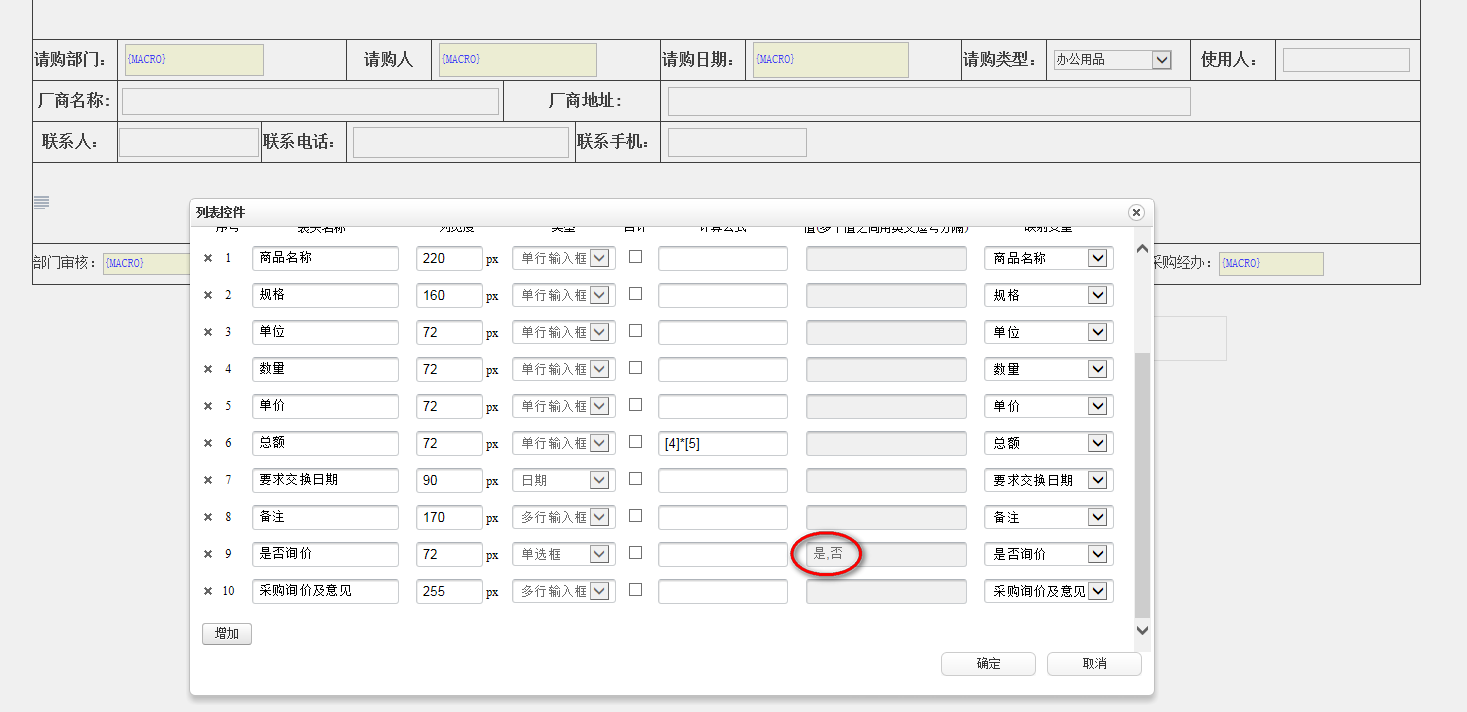The height and width of the screenshot is (712, 1467).
Task: Toggle 合计 checkbox for 单价 row
Action: (635, 405)
